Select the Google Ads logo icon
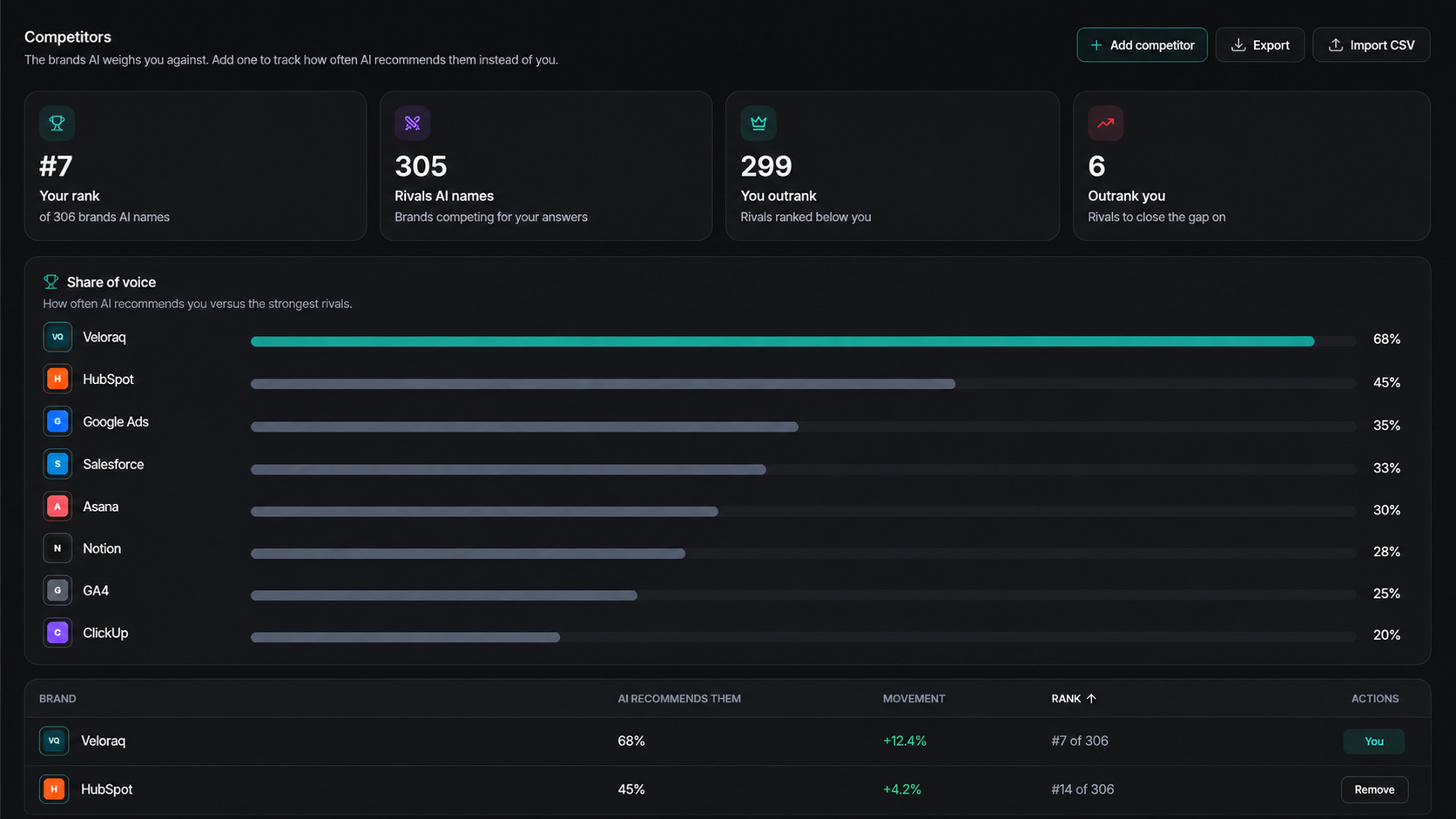Image resolution: width=1456 pixels, height=819 pixels. [x=57, y=421]
